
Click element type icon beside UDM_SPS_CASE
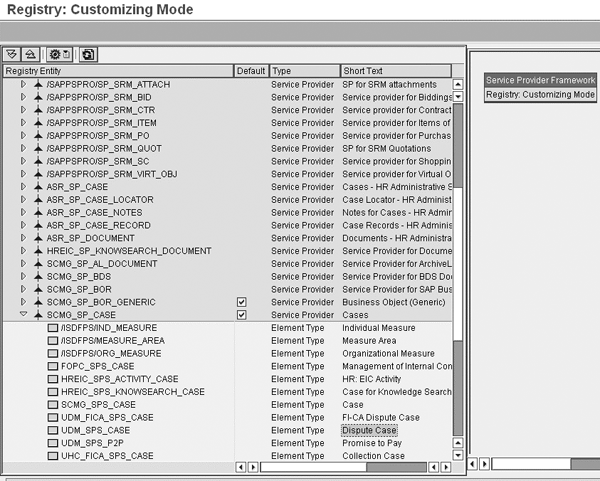point(53,430)
